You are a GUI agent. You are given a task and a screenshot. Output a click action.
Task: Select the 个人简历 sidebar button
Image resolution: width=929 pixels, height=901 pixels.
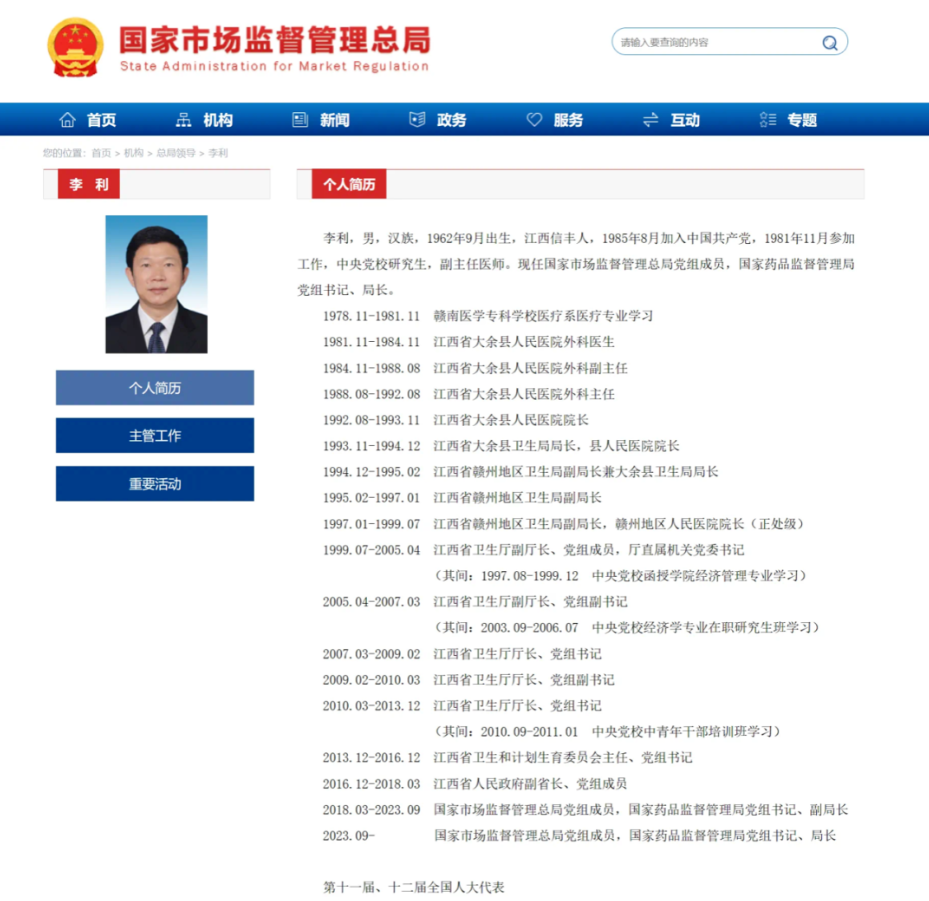click(155, 388)
